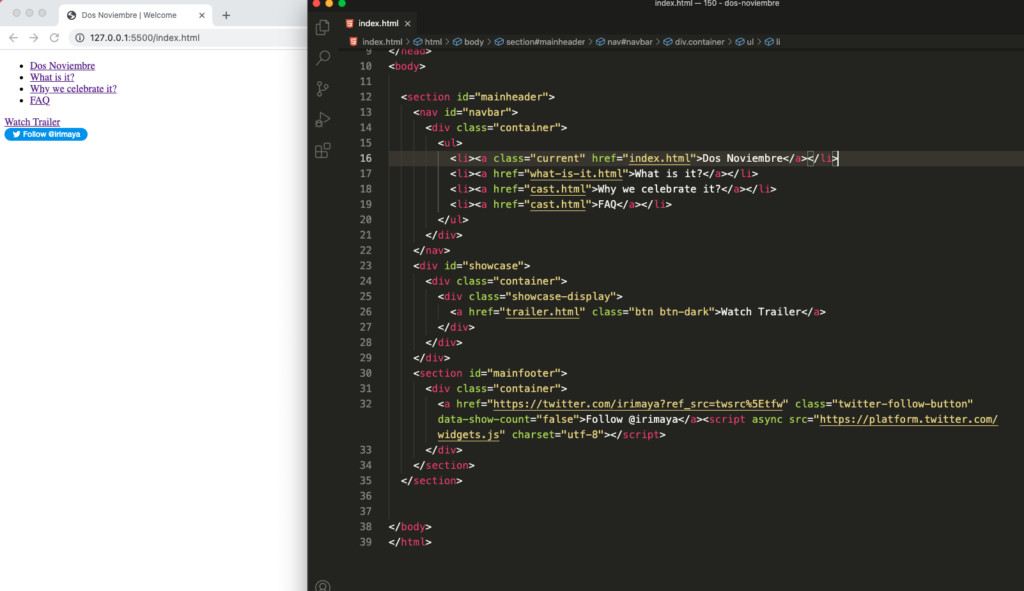Viewport: 1024px width, 591px height.
Task: Click the widgets.js text in code
Action: tap(468, 435)
